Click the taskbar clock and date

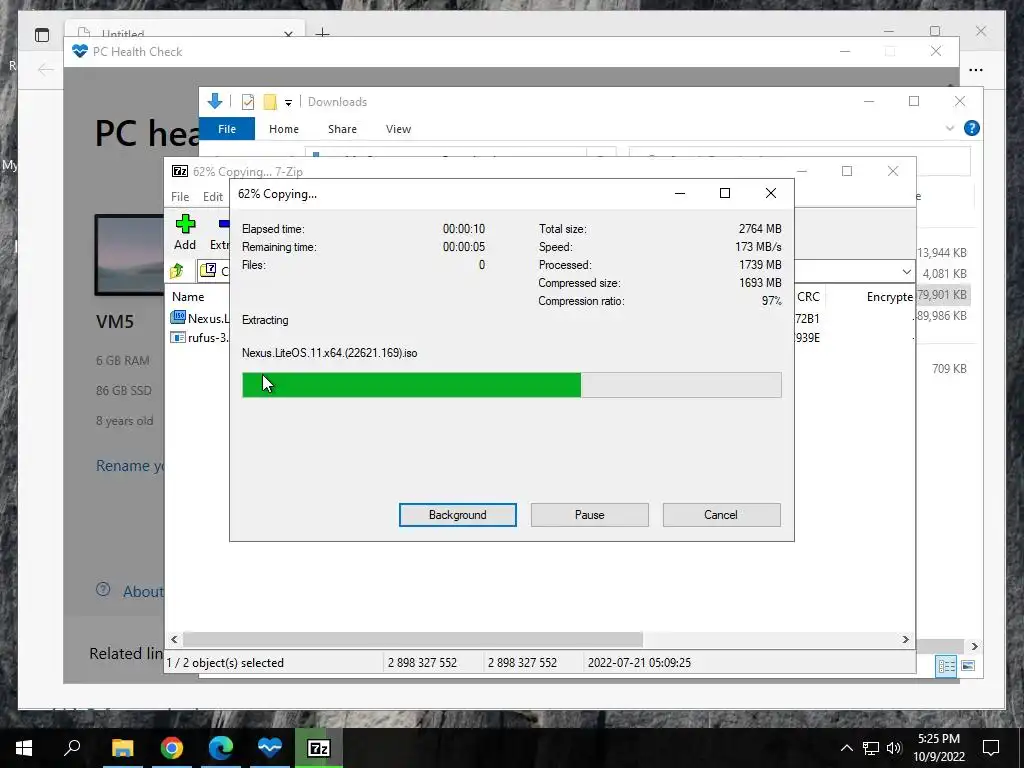(x=938, y=748)
